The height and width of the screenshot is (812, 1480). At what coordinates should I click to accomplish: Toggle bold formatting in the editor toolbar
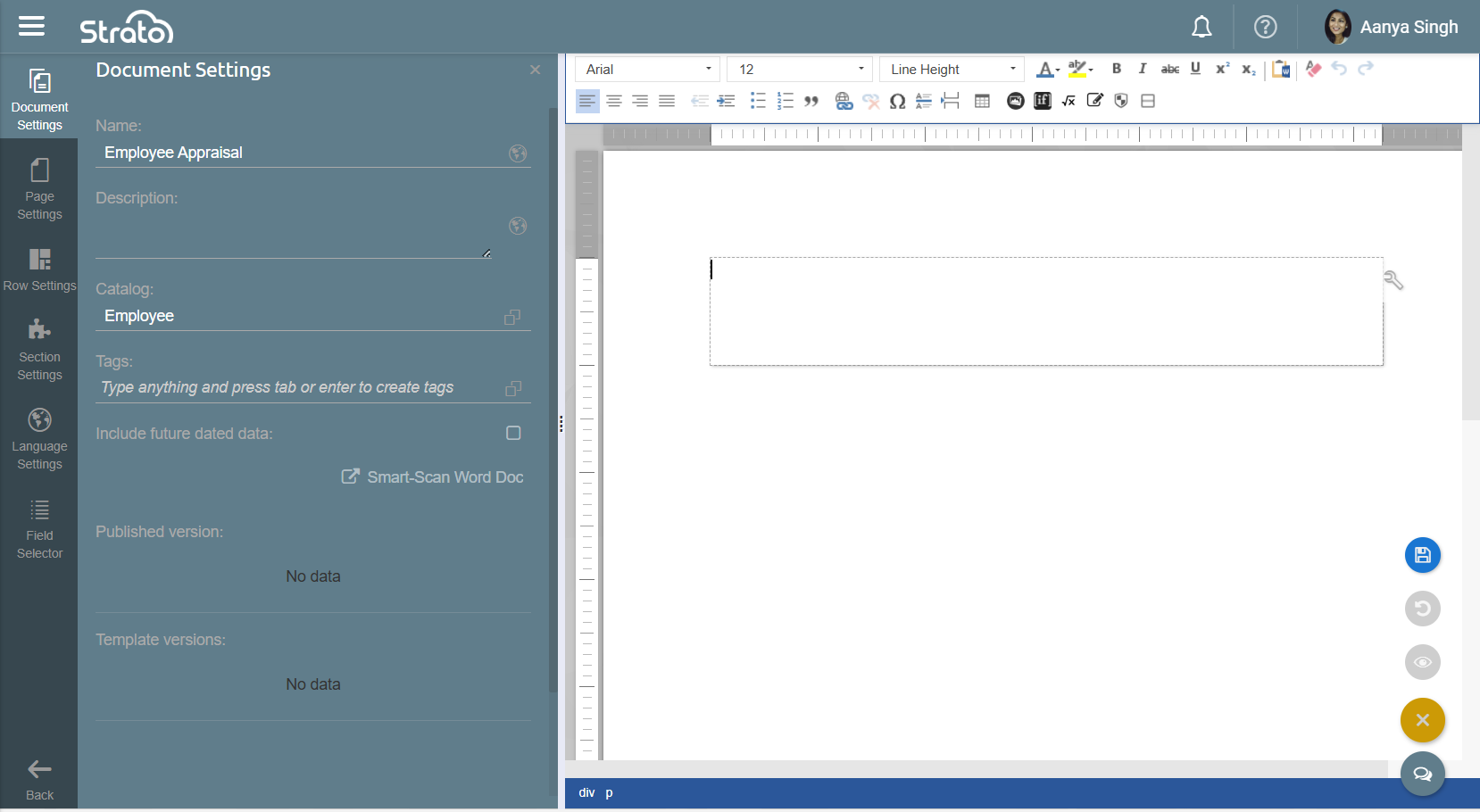tap(1116, 69)
